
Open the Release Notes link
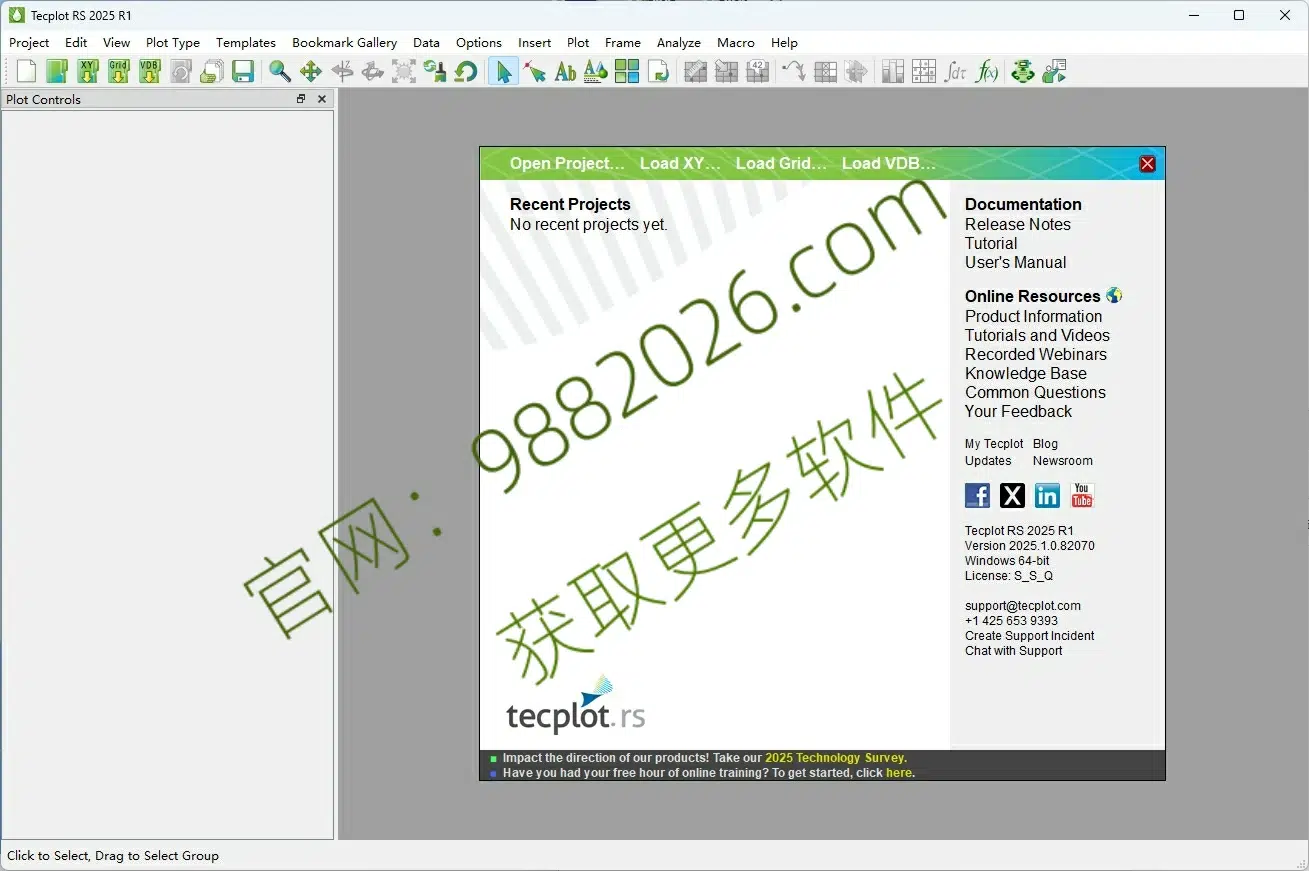coord(1018,225)
